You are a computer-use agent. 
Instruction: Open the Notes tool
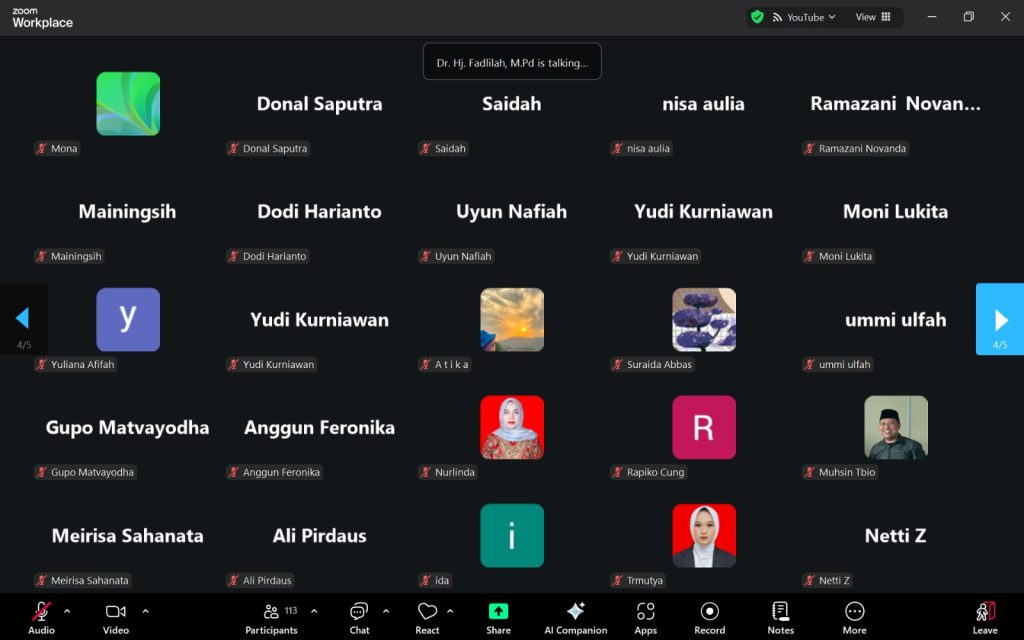tap(780, 617)
